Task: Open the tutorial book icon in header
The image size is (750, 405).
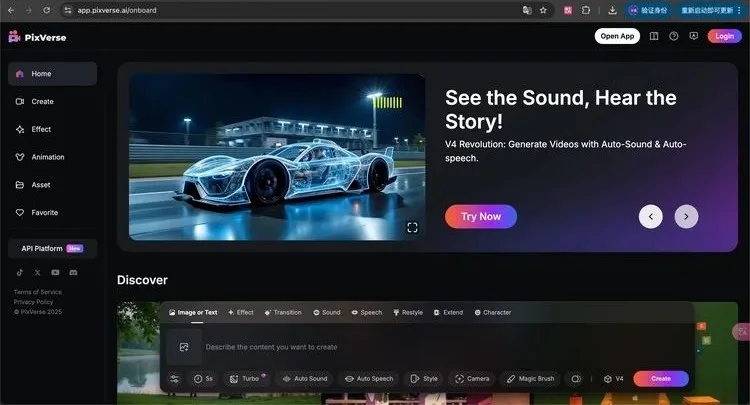Action: [x=654, y=36]
